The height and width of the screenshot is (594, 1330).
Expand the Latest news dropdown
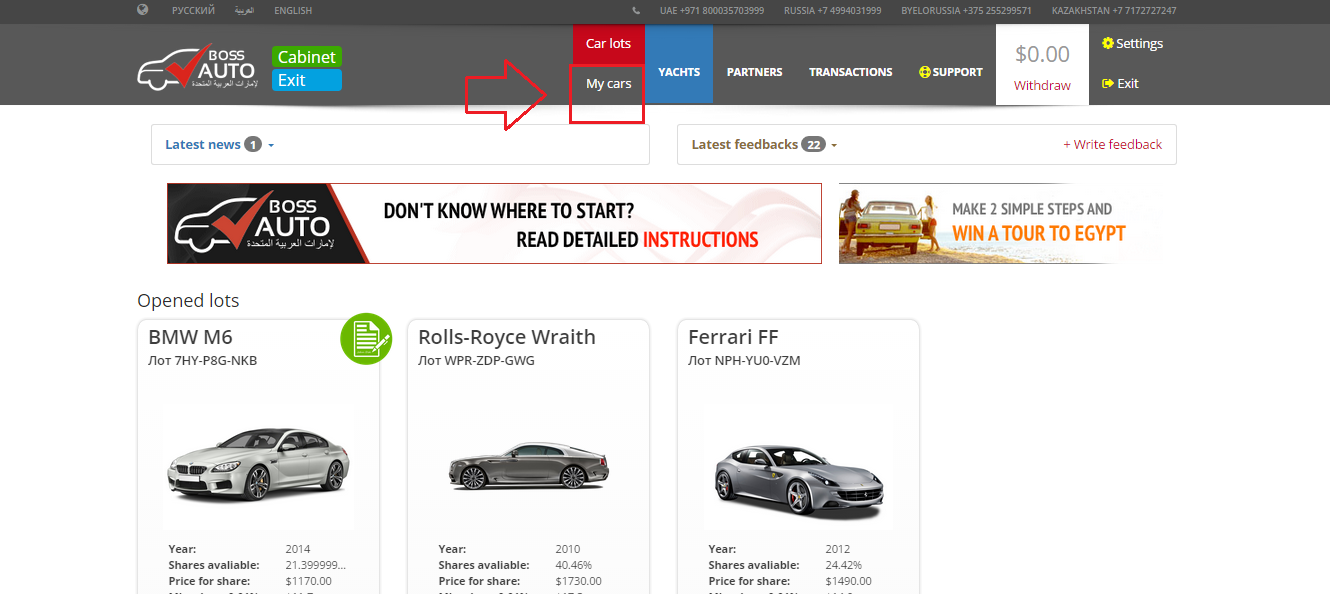click(x=220, y=145)
